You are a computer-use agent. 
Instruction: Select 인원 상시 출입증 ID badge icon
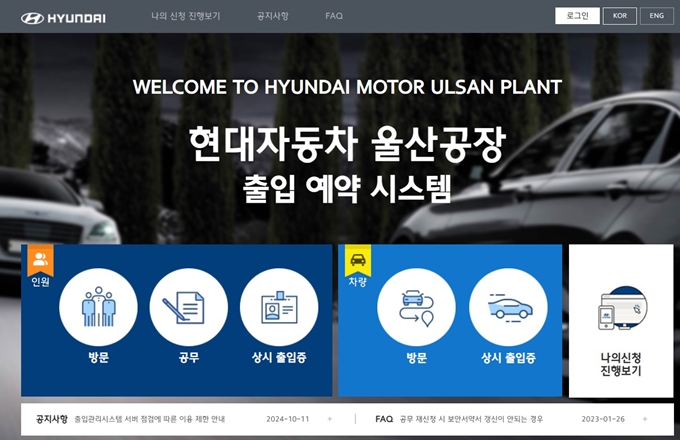pos(279,307)
